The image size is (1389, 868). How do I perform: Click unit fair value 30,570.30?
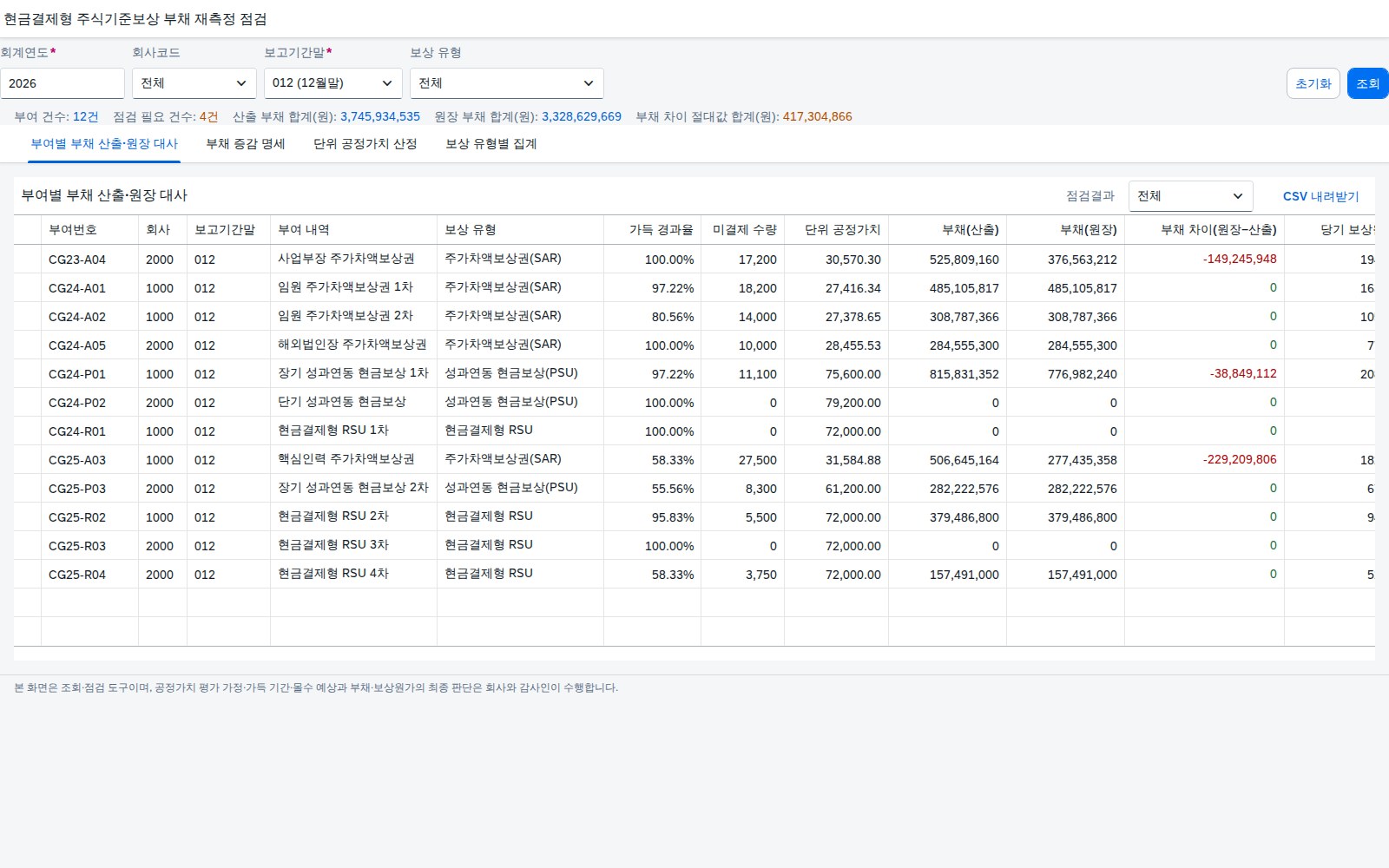(x=853, y=260)
